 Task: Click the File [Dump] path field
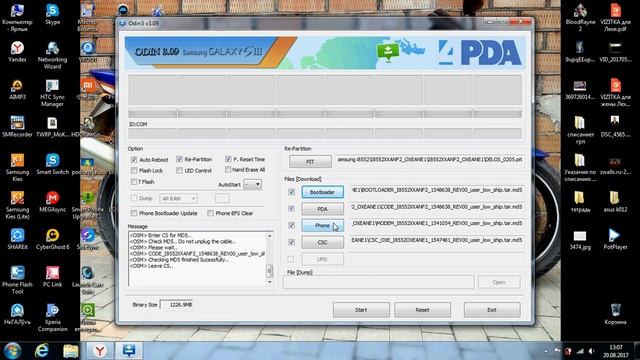tap(379, 282)
